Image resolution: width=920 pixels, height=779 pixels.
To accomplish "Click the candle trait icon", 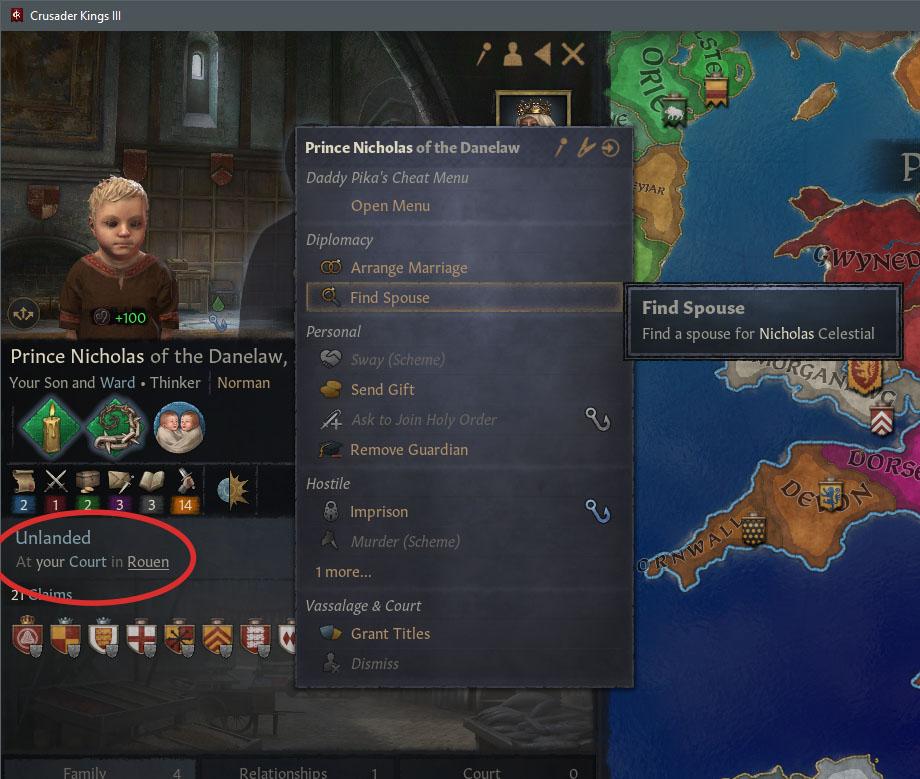I will (x=51, y=428).
